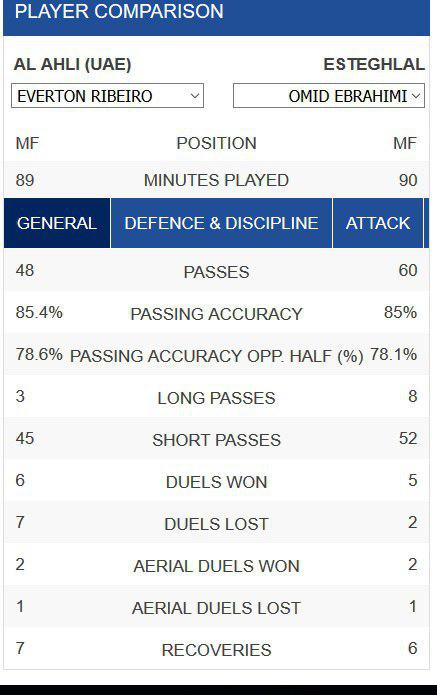Click the Passing Accuracy Opp. Half label

[217, 356]
